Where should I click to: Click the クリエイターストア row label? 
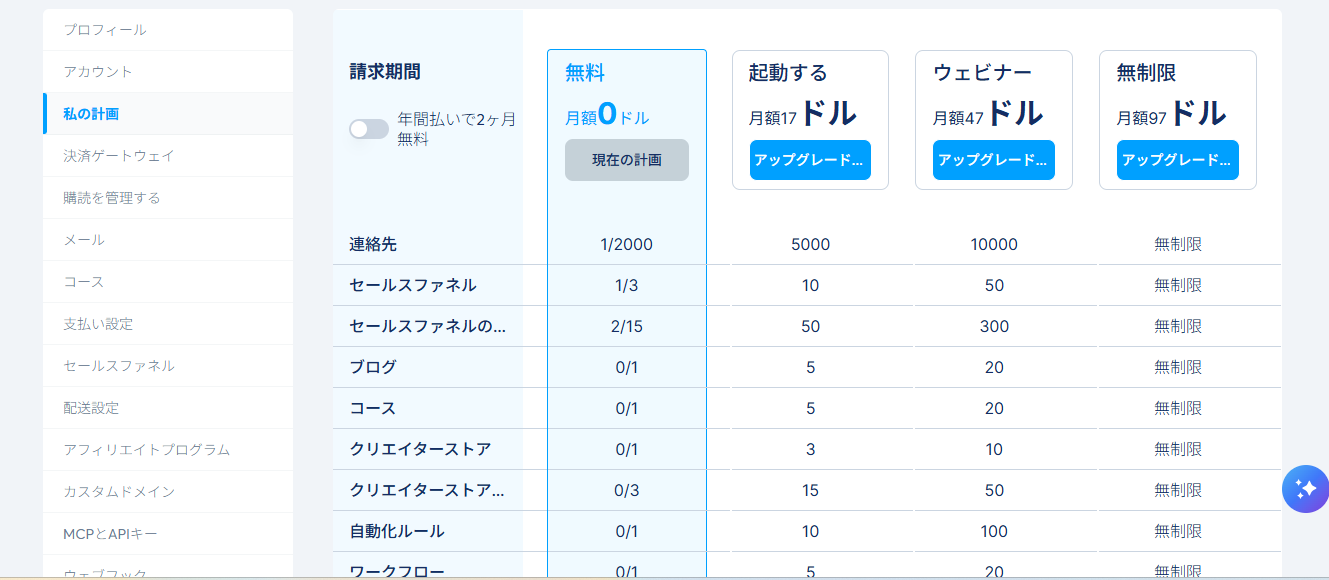click(420, 449)
